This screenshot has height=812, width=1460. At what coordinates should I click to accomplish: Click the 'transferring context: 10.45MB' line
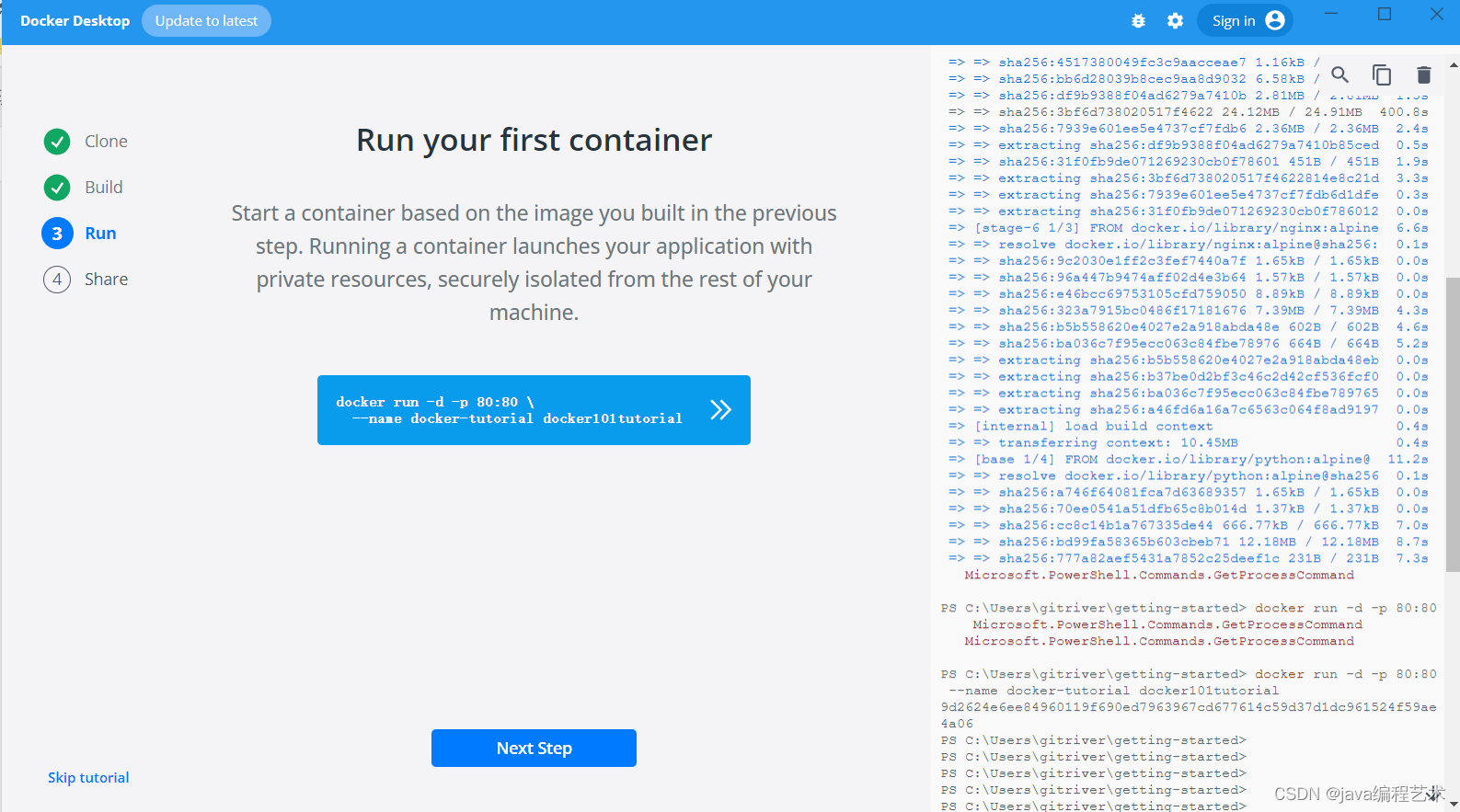click(1189, 442)
